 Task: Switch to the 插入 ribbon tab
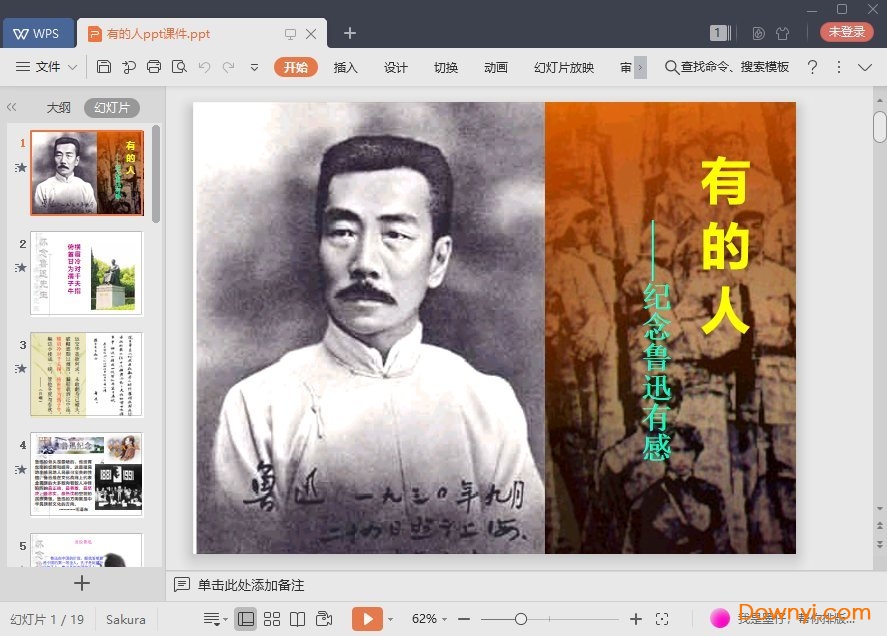pos(345,67)
